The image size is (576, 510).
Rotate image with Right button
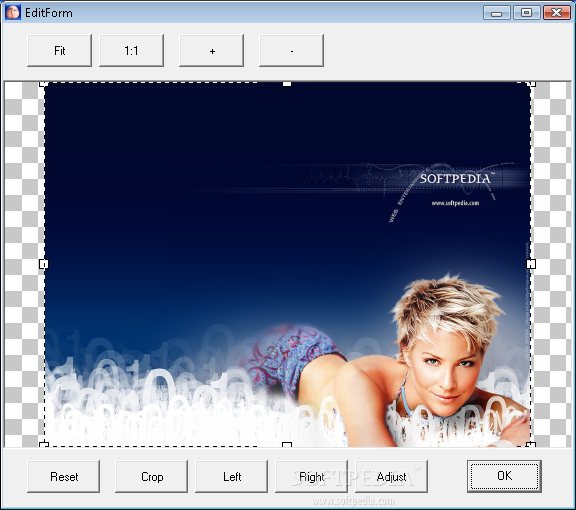pyautogui.click(x=312, y=477)
